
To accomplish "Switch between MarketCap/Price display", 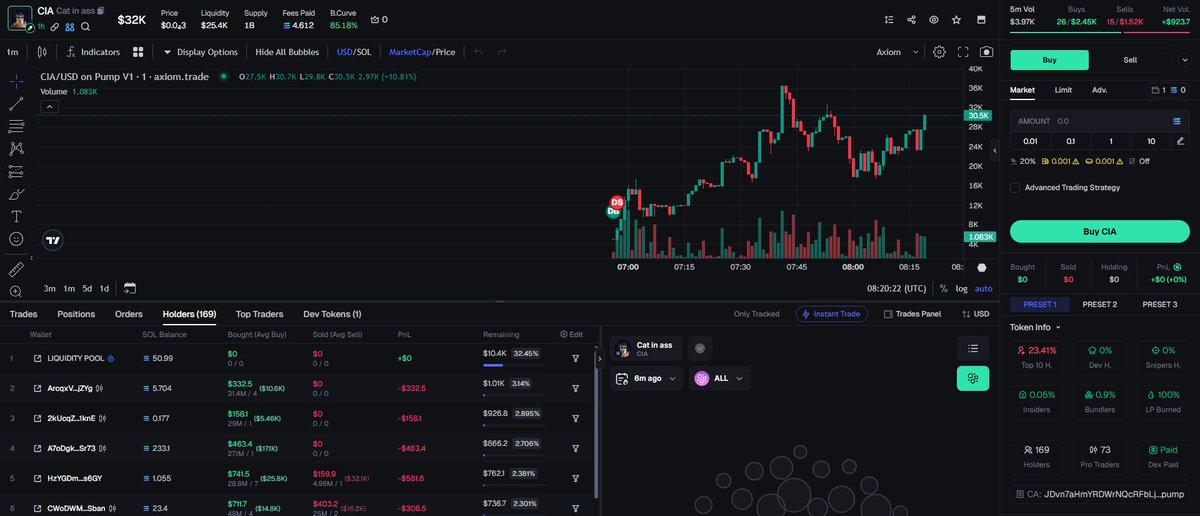I will coord(422,51).
